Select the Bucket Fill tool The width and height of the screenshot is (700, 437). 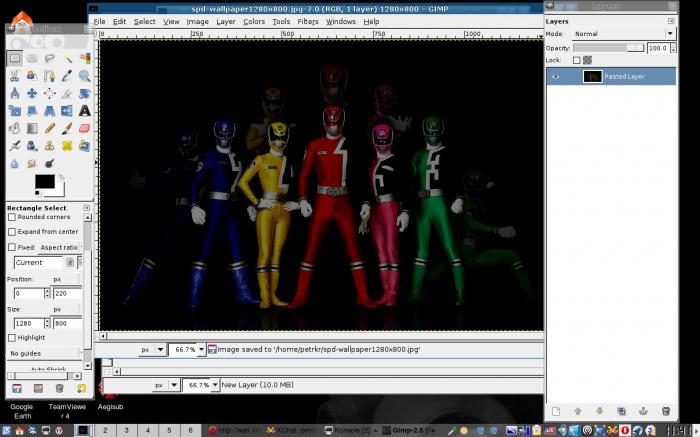point(15,128)
